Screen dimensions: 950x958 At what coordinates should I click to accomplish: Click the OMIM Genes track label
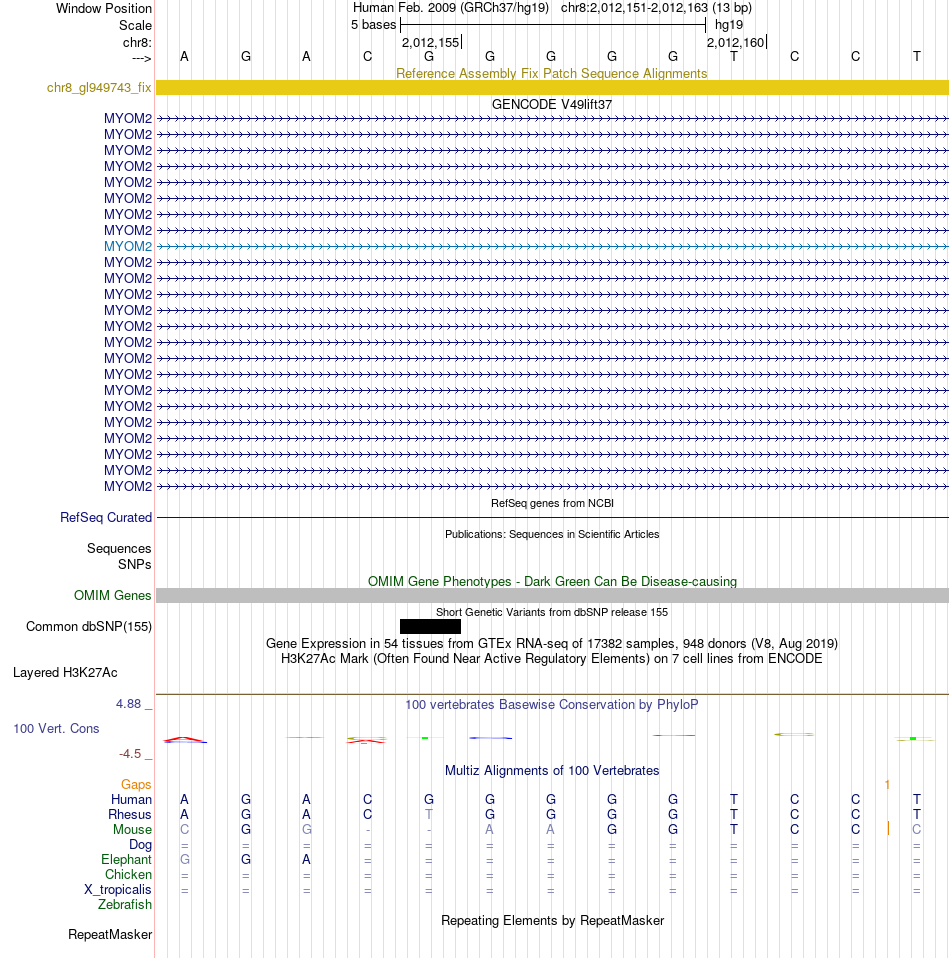112,596
